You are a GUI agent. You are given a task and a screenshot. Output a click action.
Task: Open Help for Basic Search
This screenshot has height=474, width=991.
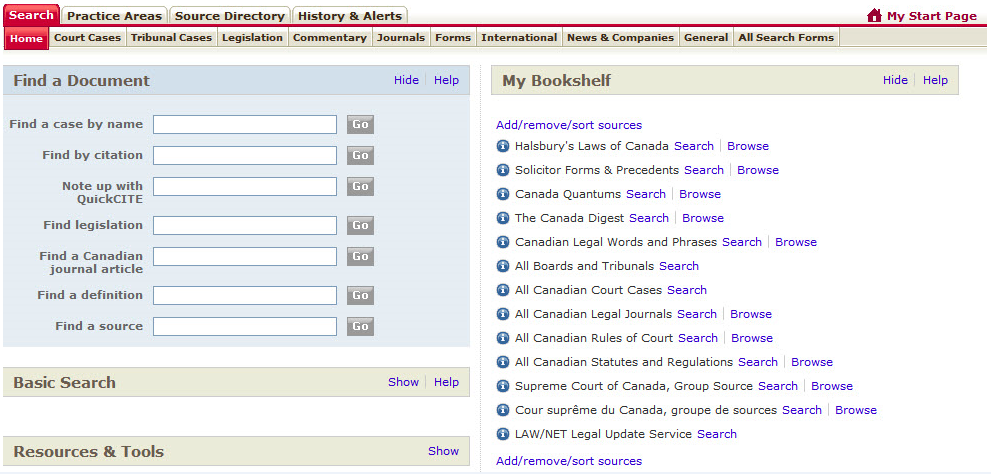446,382
